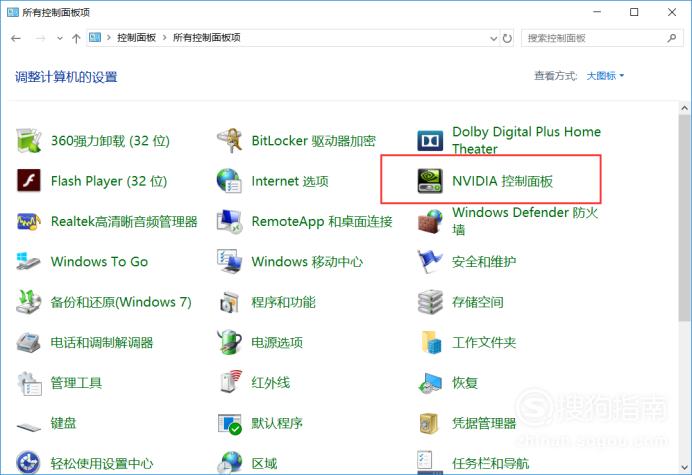
Task: Go up one level with up arrow
Action: (76, 38)
